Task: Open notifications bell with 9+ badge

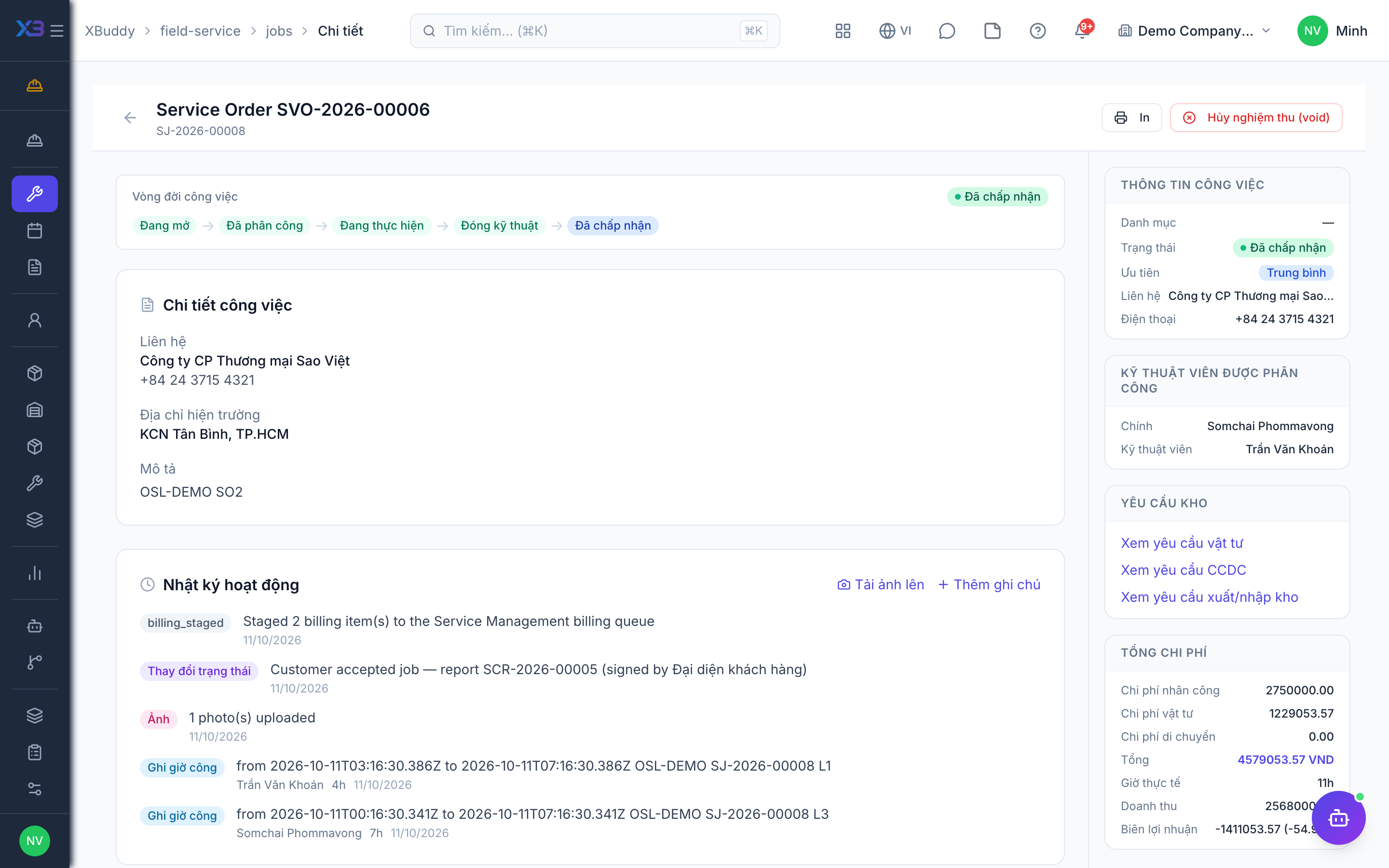Action: point(1082,30)
